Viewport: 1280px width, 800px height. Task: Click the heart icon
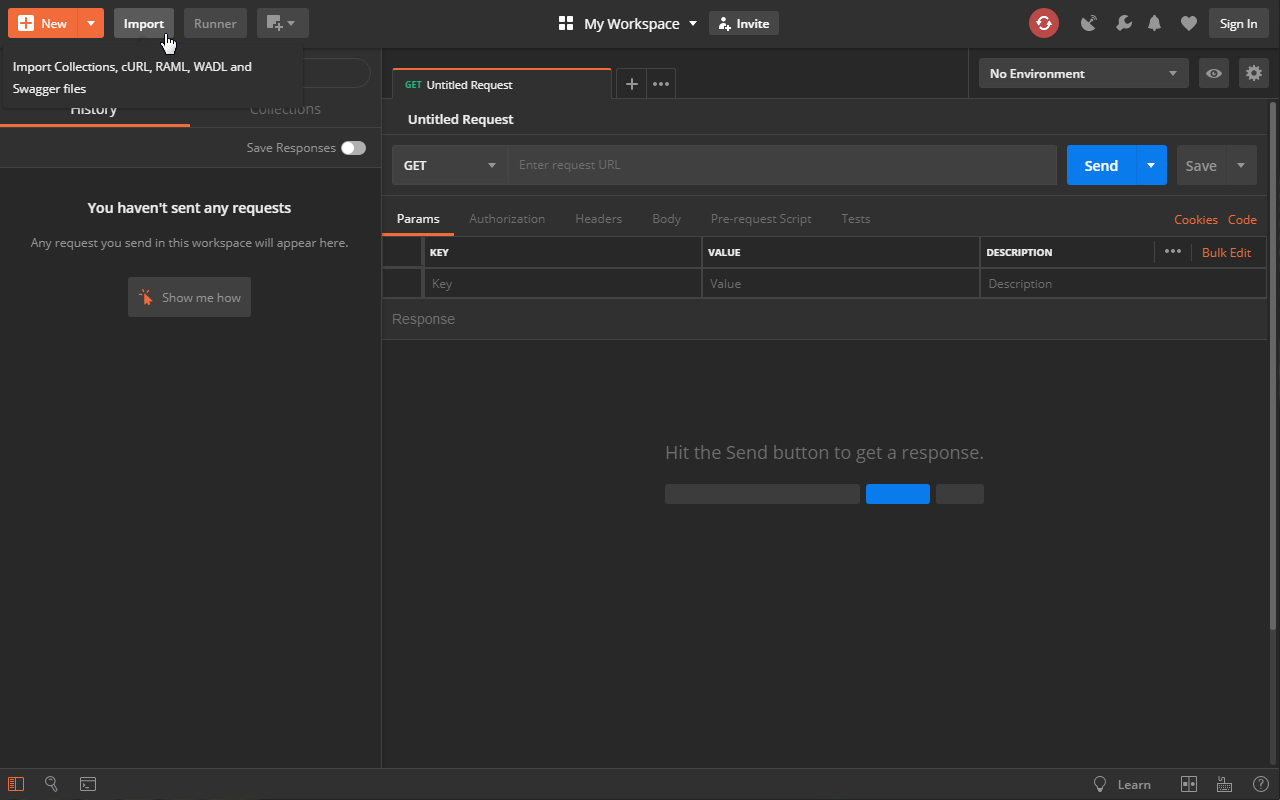pyautogui.click(x=1188, y=23)
